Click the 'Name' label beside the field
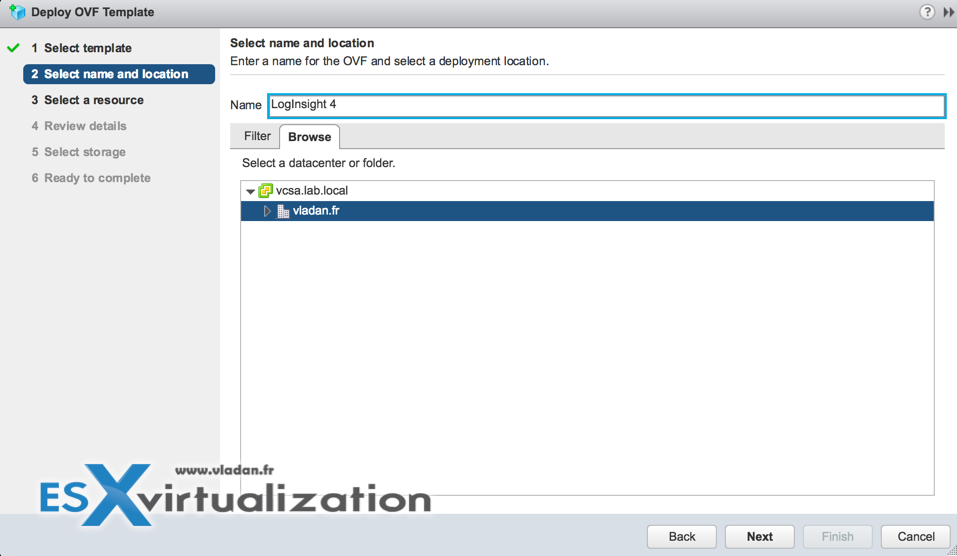This screenshot has width=957, height=556. point(245,105)
